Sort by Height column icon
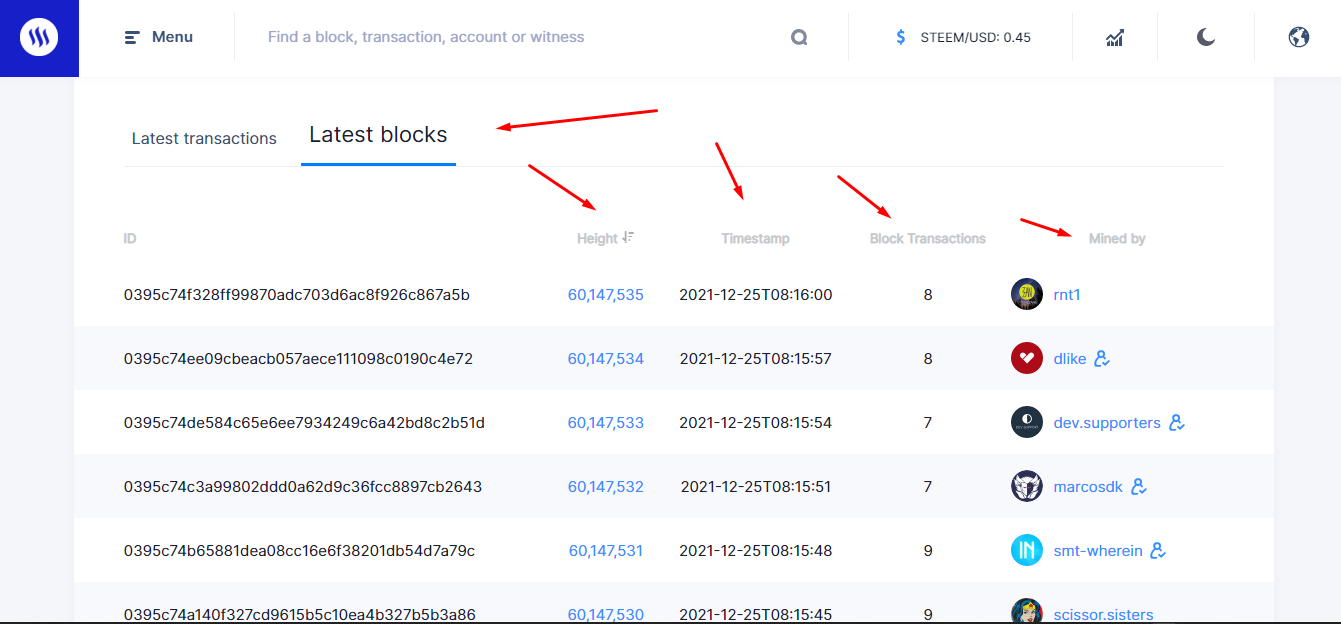This screenshot has height=624, width=1341. click(x=628, y=237)
